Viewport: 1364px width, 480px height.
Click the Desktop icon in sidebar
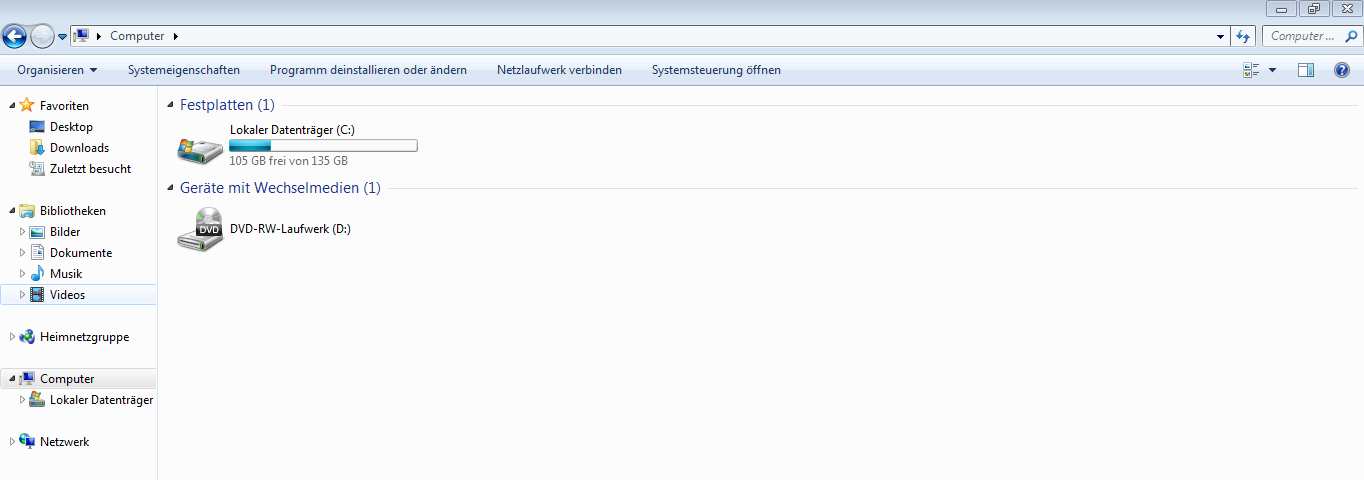click(37, 127)
